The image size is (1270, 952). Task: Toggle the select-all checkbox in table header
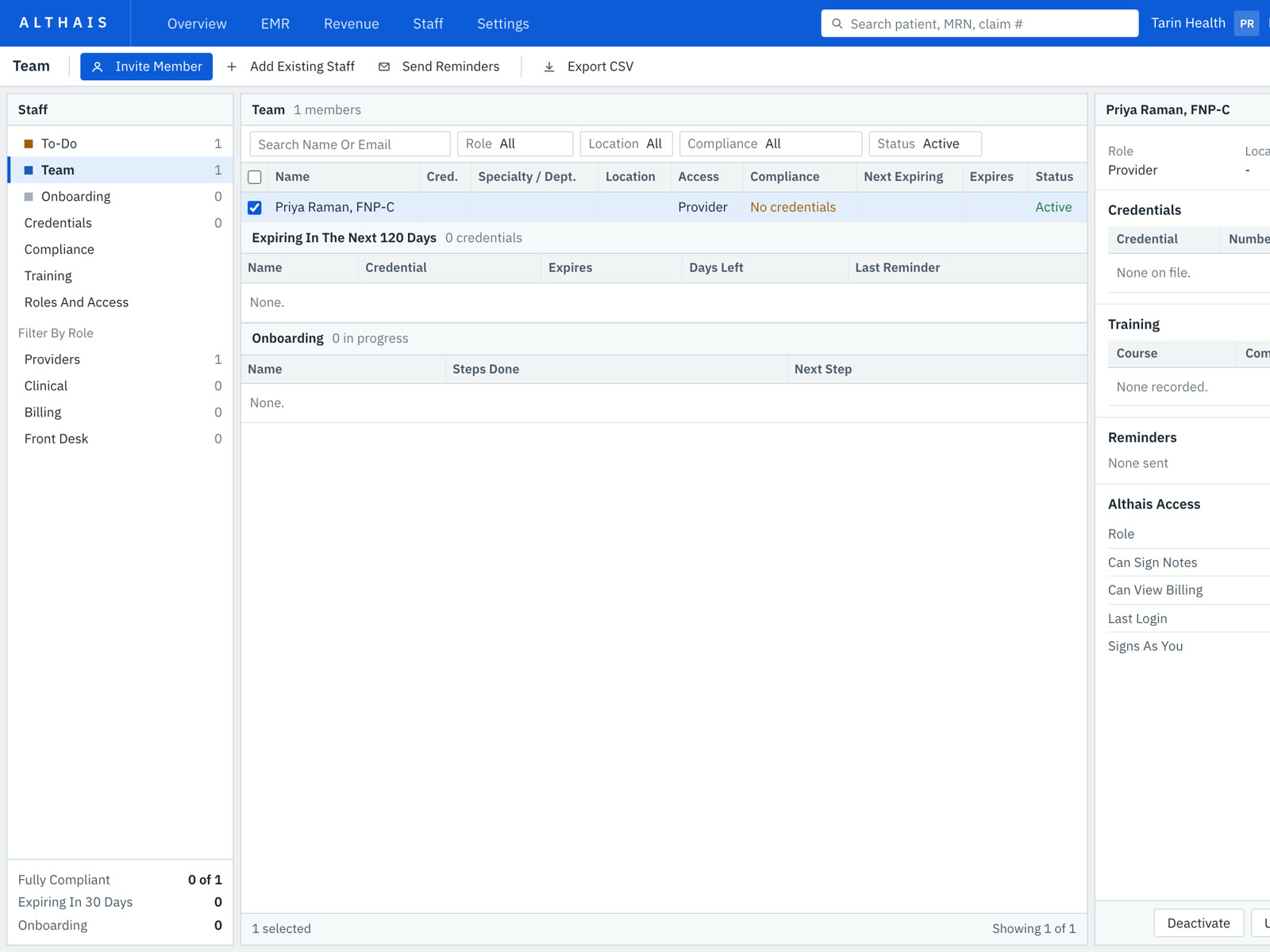(255, 177)
